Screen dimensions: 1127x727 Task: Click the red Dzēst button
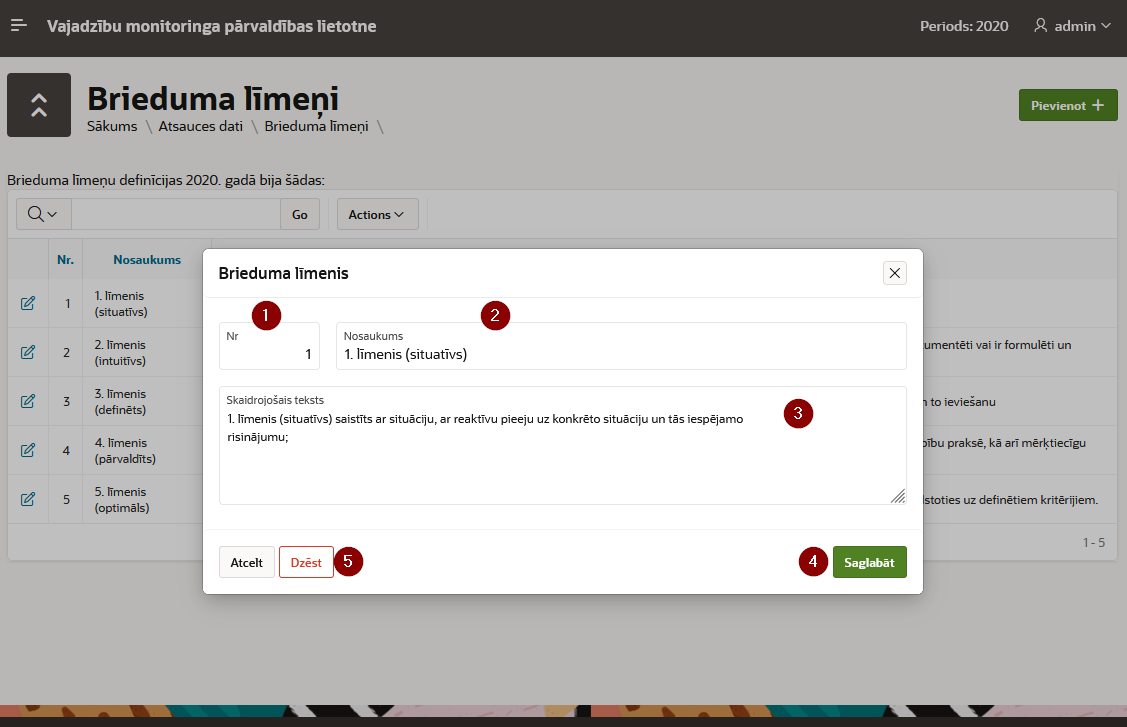pos(306,562)
